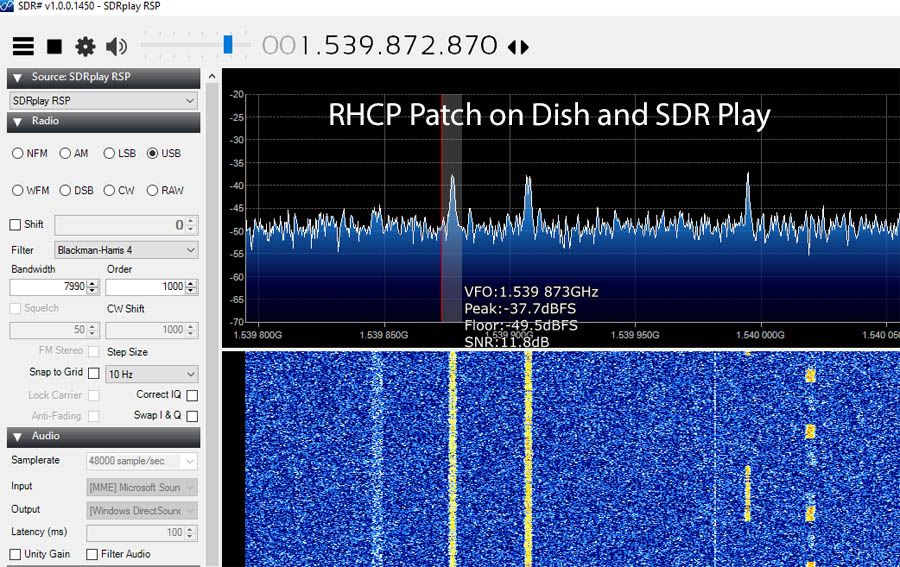Image resolution: width=900 pixels, height=567 pixels.
Task: Open the Output Windows DirectSound dropdown
Action: coord(142,510)
